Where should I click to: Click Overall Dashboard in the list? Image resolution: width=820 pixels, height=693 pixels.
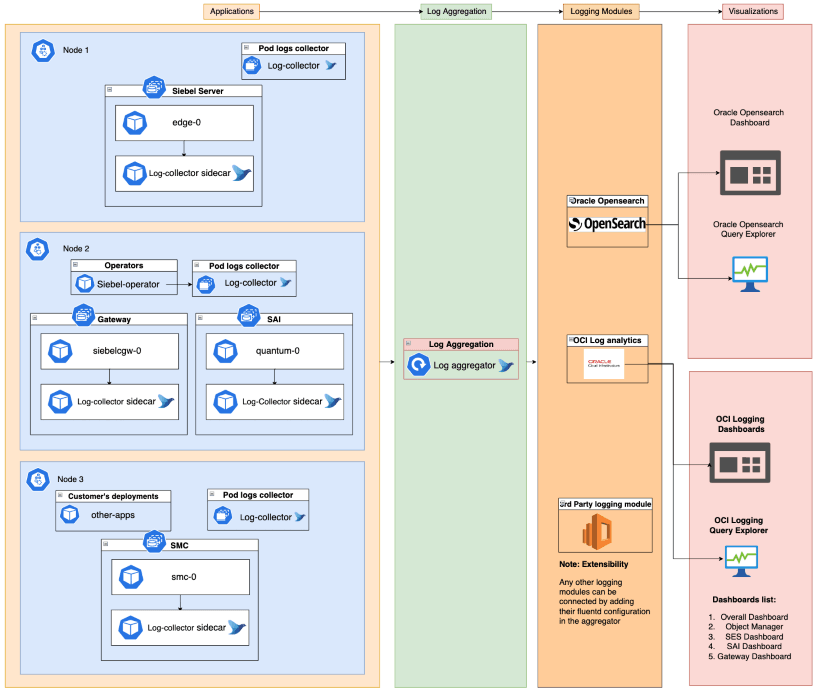coord(754,617)
